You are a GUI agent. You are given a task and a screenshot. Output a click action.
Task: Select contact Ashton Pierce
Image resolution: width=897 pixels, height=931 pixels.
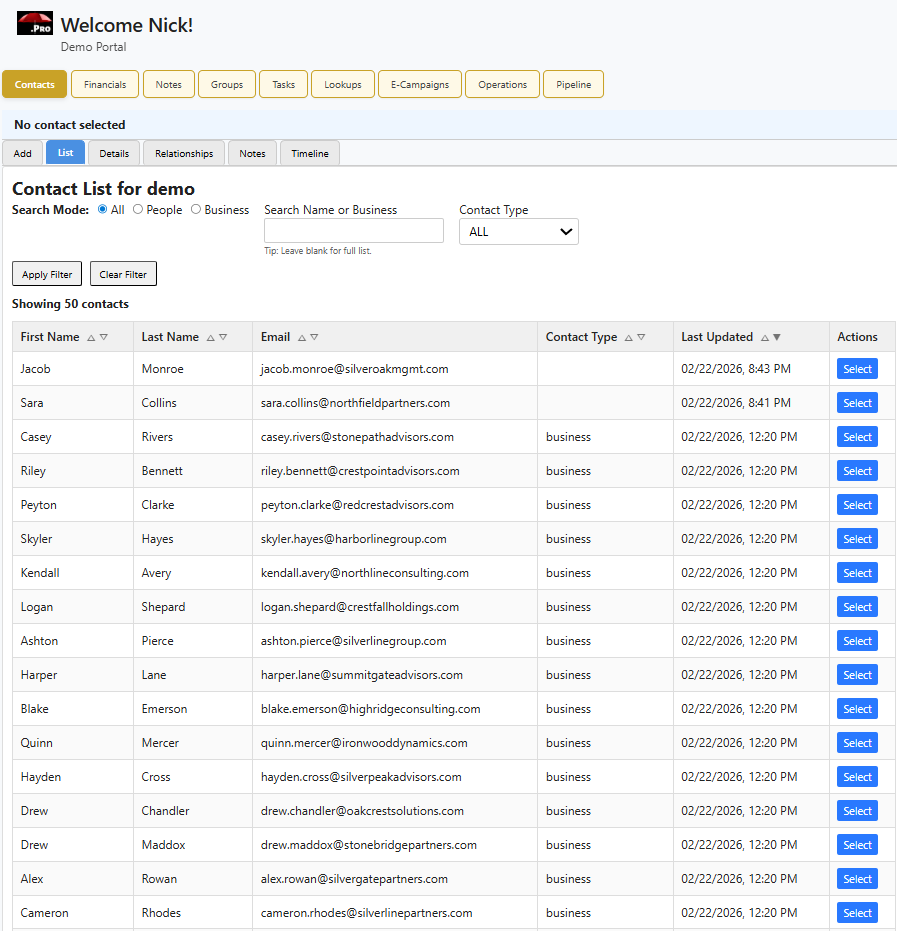point(857,641)
